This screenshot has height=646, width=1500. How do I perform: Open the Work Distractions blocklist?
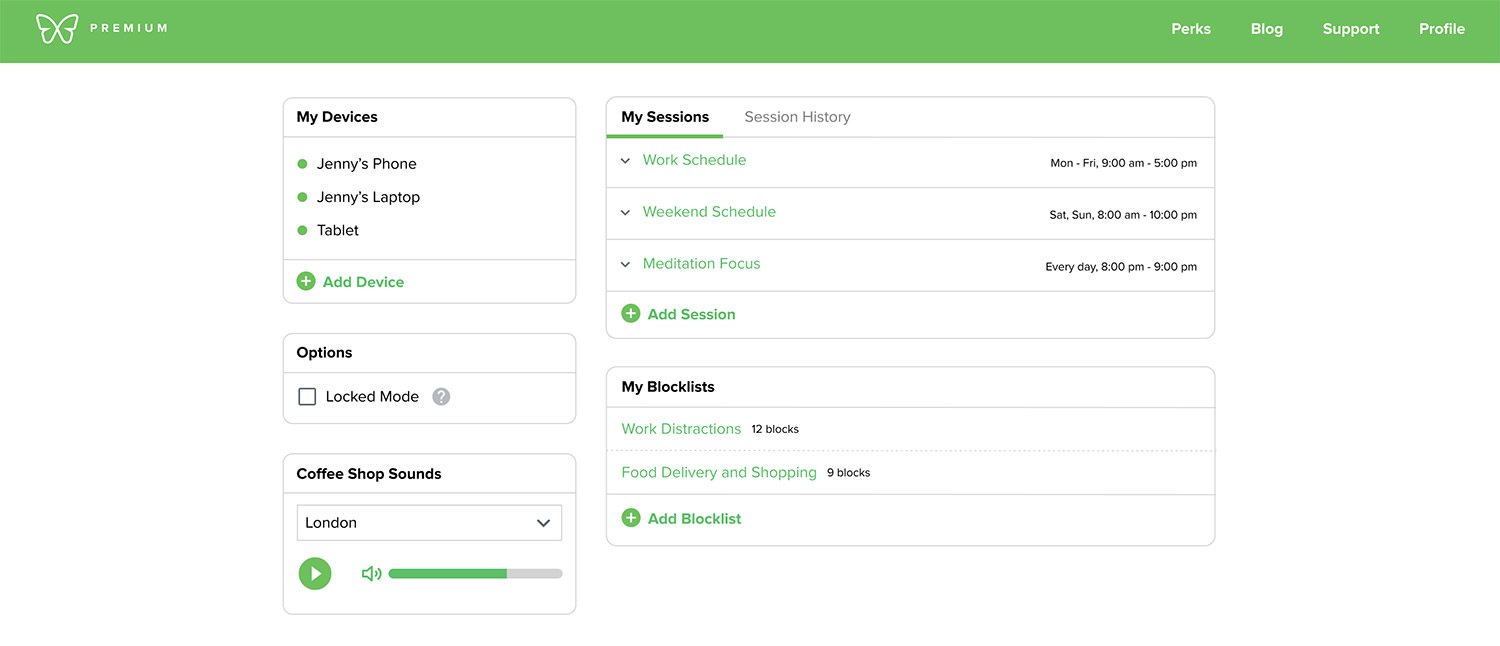point(681,429)
